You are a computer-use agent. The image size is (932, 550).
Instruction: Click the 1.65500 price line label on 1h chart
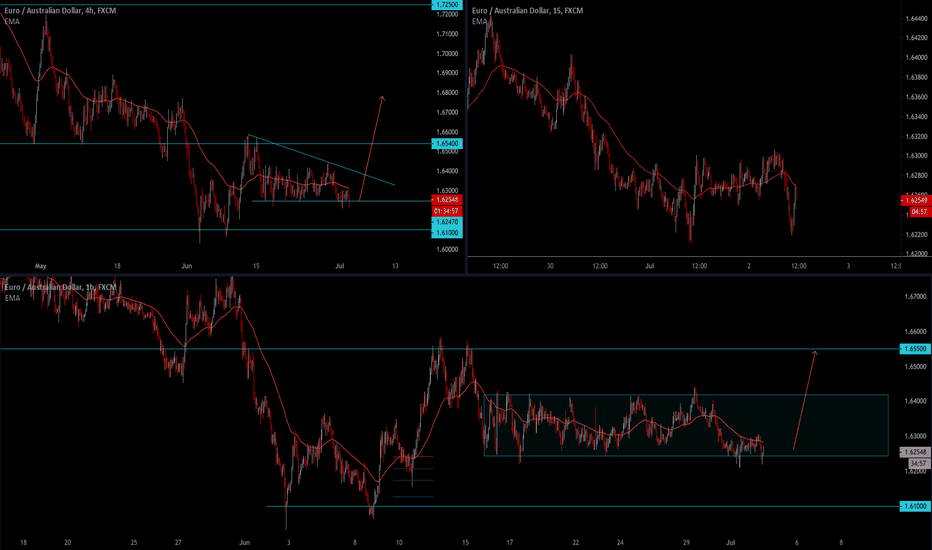click(916, 349)
